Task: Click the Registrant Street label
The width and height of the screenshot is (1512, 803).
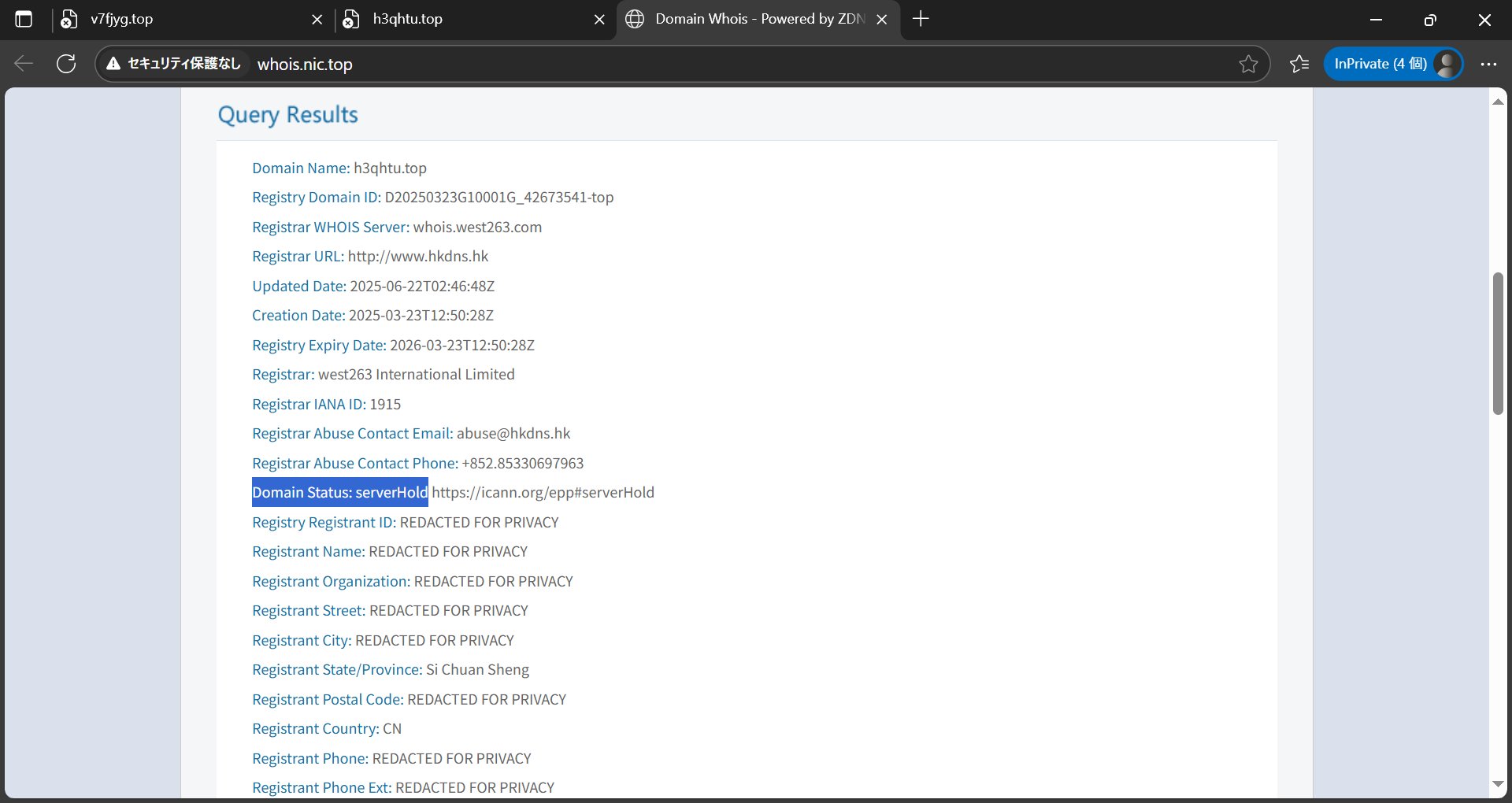Action: point(309,611)
